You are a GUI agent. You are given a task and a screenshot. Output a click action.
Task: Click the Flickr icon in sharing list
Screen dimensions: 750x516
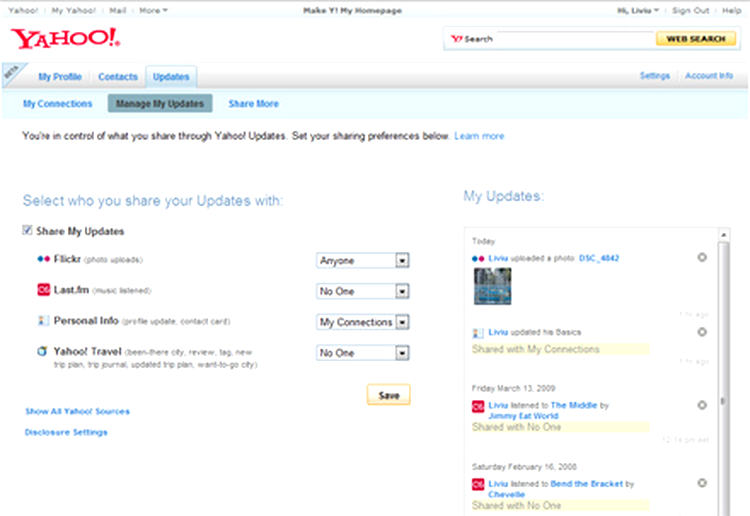44,259
